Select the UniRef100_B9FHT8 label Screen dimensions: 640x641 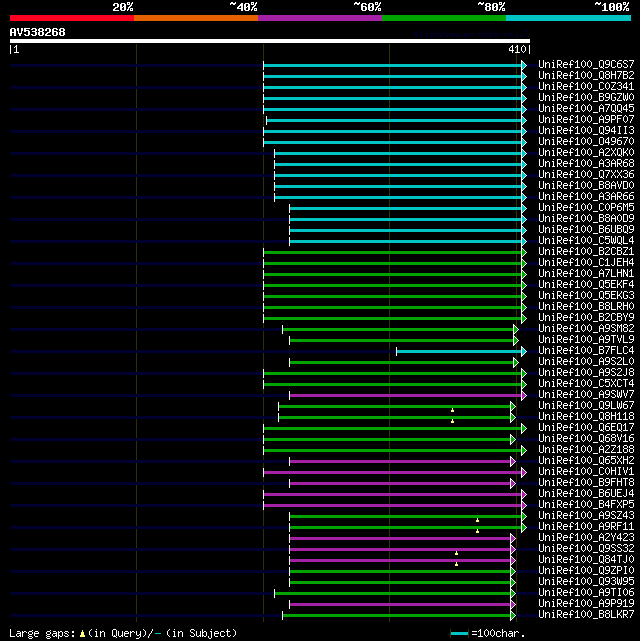click(586, 483)
